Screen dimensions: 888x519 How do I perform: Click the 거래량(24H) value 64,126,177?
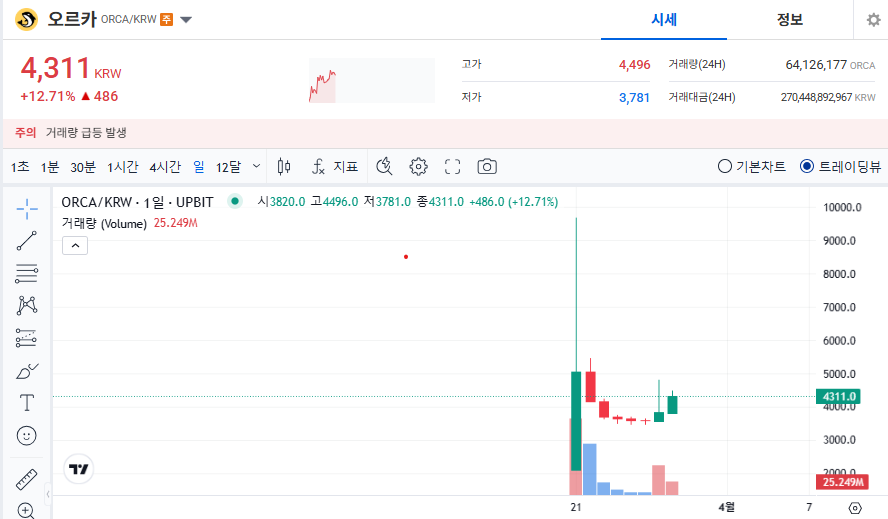[x=816, y=65]
